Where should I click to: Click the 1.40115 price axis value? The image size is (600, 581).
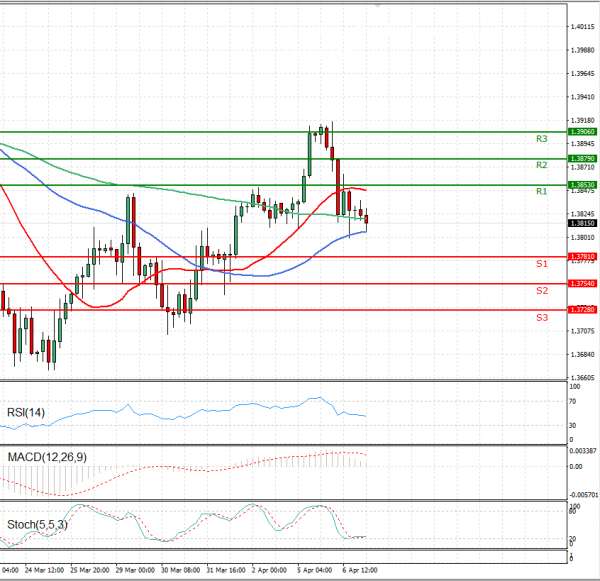coord(582,27)
